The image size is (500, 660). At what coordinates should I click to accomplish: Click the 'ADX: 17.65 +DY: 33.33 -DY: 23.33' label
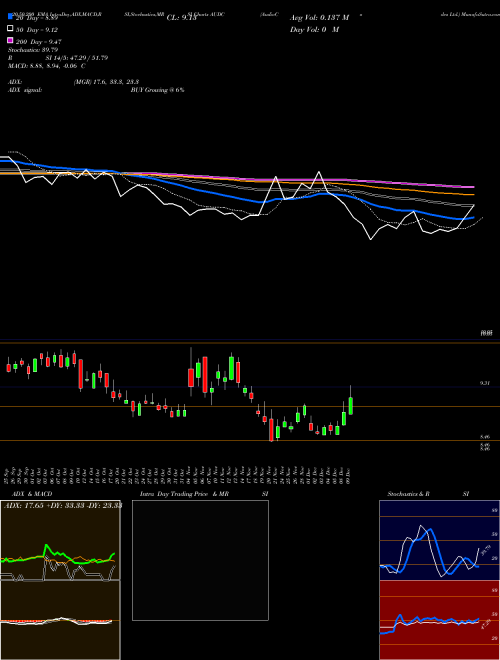63,506
